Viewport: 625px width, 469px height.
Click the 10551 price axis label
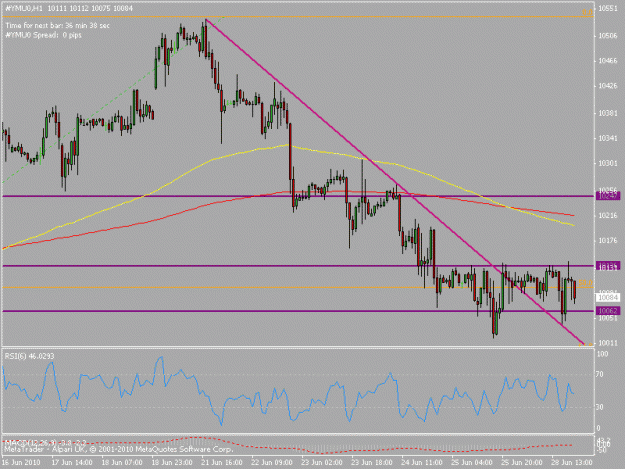(608, 8)
